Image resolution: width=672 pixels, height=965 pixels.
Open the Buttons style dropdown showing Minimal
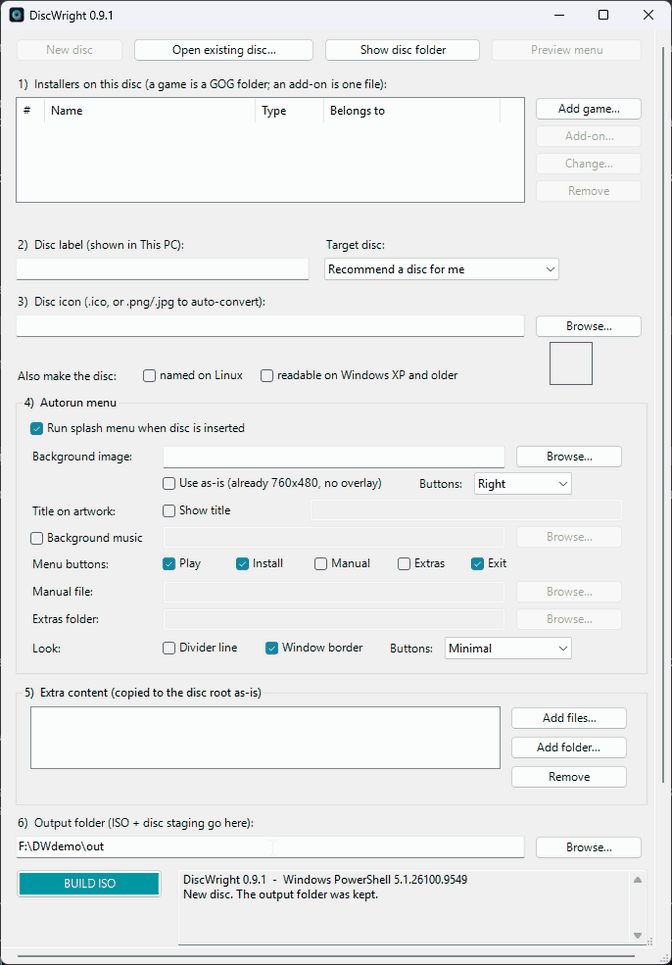pyautogui.click(x=508, y=648)
